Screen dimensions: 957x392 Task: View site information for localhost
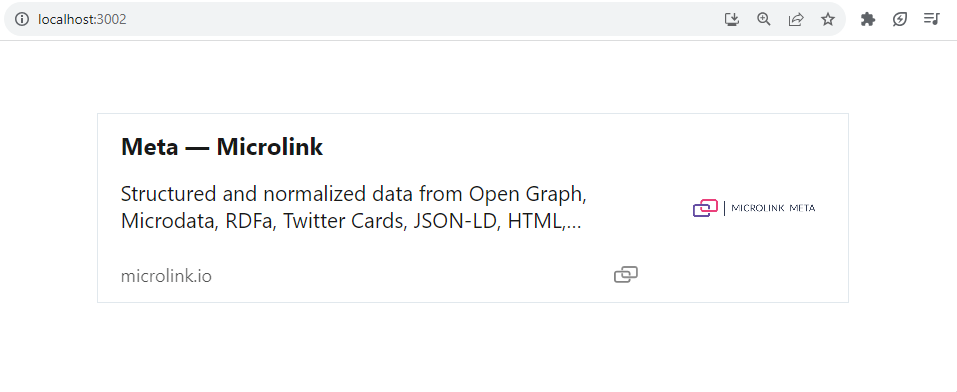pyautogui.click(x=22, y=19)
